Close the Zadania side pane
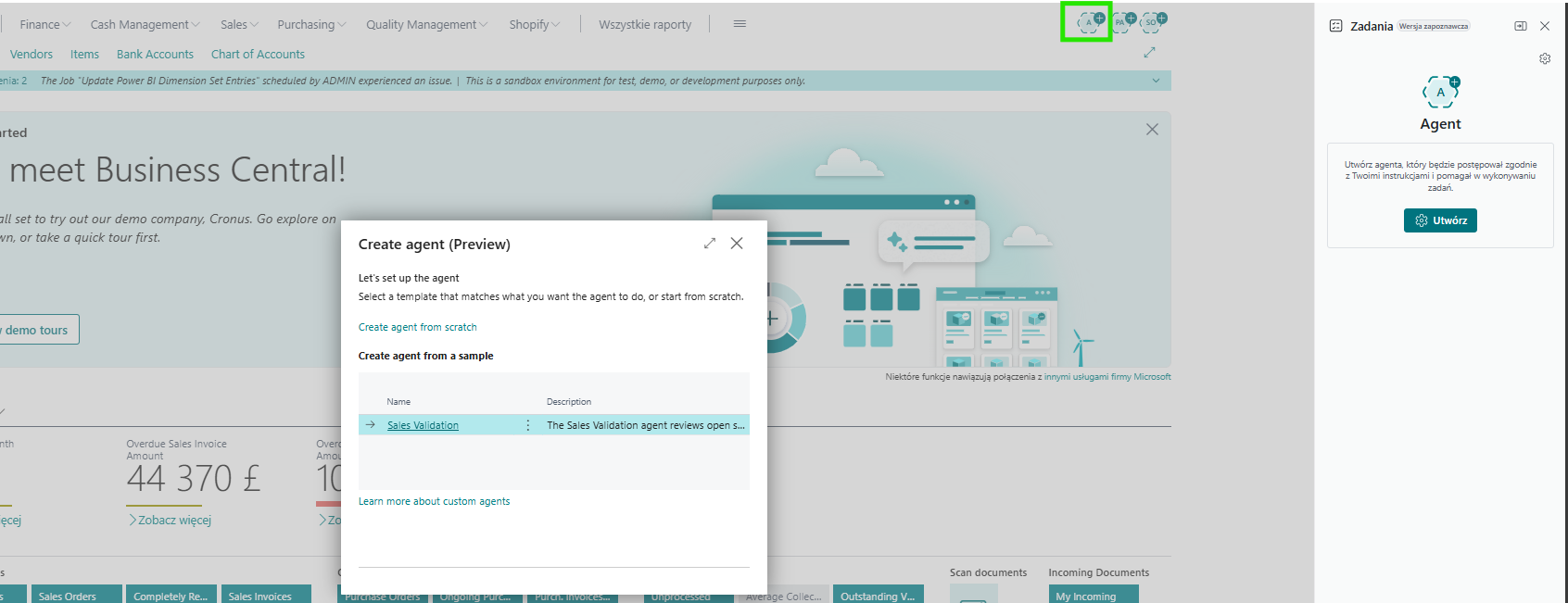The image size is (1568, 603). (1545, 26)
